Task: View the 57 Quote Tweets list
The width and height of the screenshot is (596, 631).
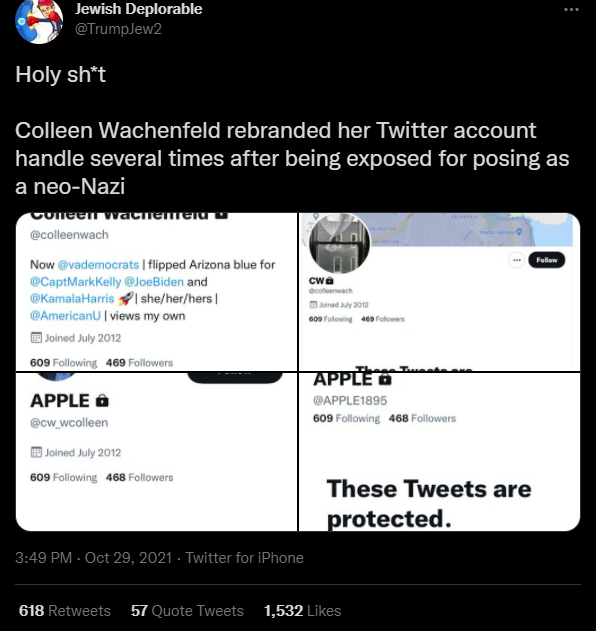Action: (x=187, y=610)
